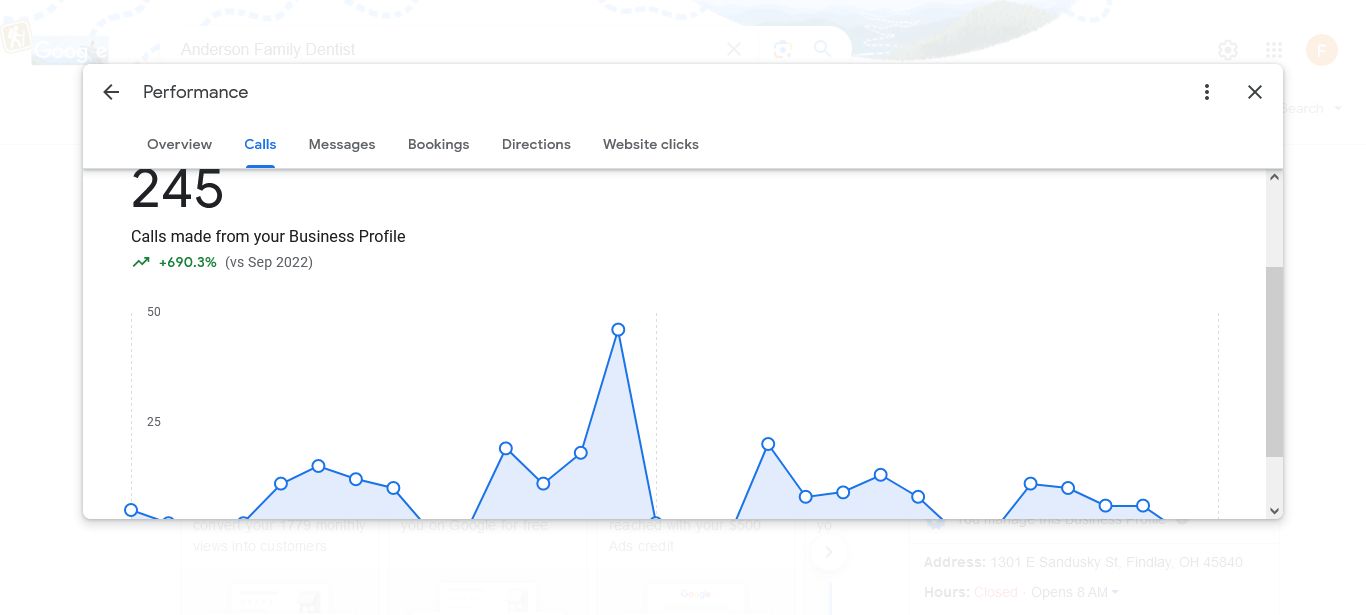Switch to the Overview tab

pos(179,144)
